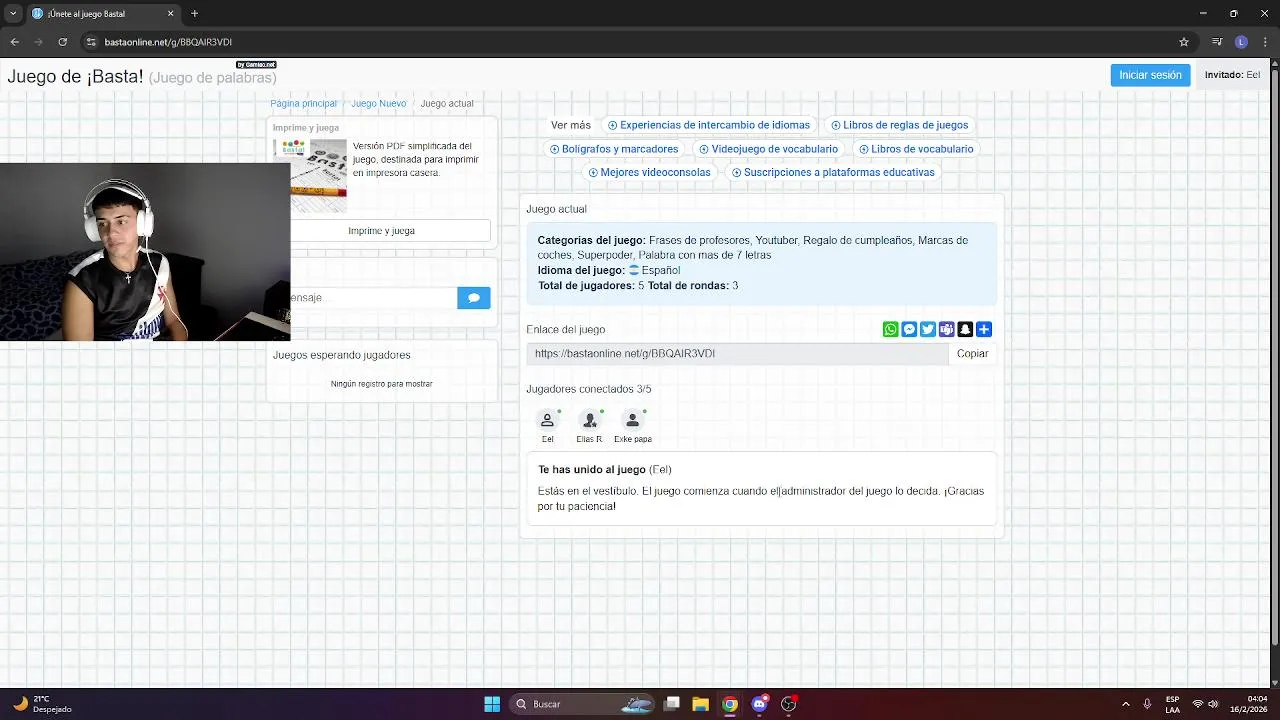
Task: Share game link via Snapchat icon
Action: [965, 329]
